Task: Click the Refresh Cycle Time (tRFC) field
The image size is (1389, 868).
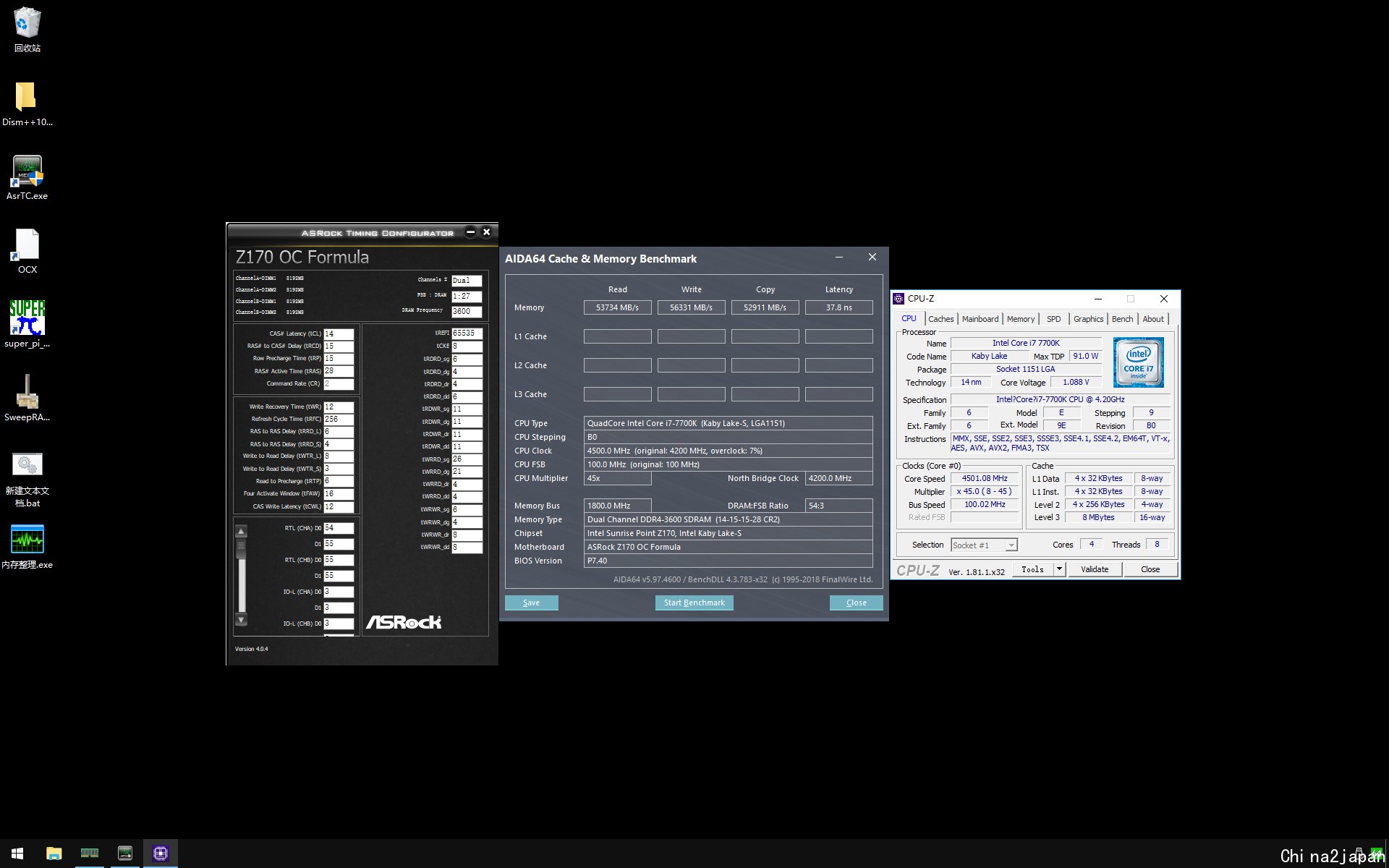Action: pyautogui.click(x=339, y=420)
